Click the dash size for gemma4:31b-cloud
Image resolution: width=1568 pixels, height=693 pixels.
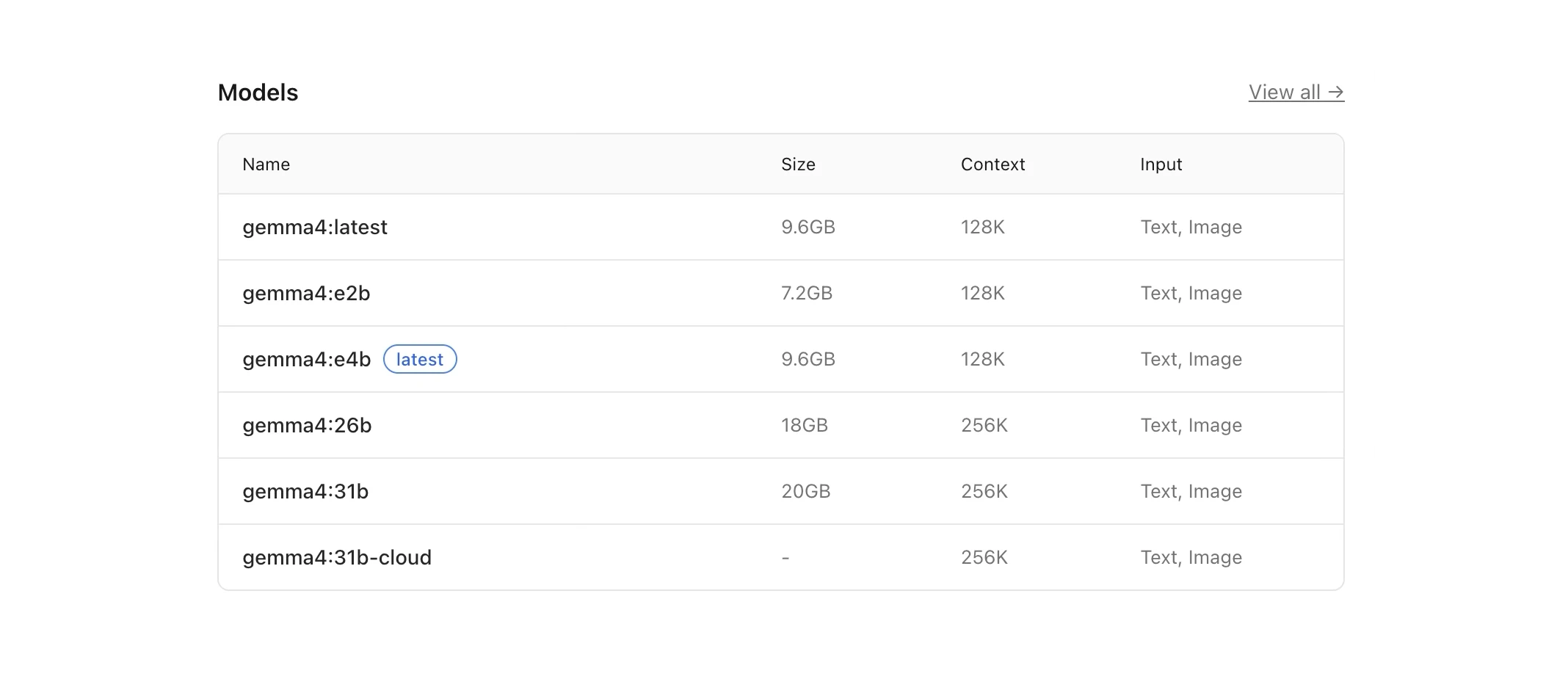[x=785, y=558]
